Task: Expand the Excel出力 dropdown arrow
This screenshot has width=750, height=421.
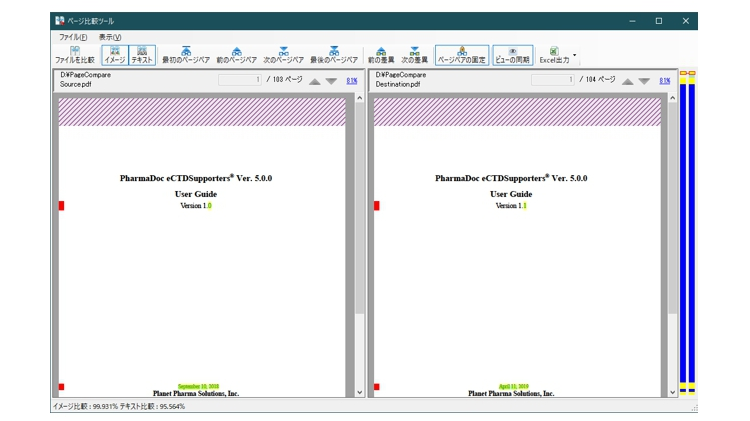Action: pyautogui.click(x=575, y=56)
